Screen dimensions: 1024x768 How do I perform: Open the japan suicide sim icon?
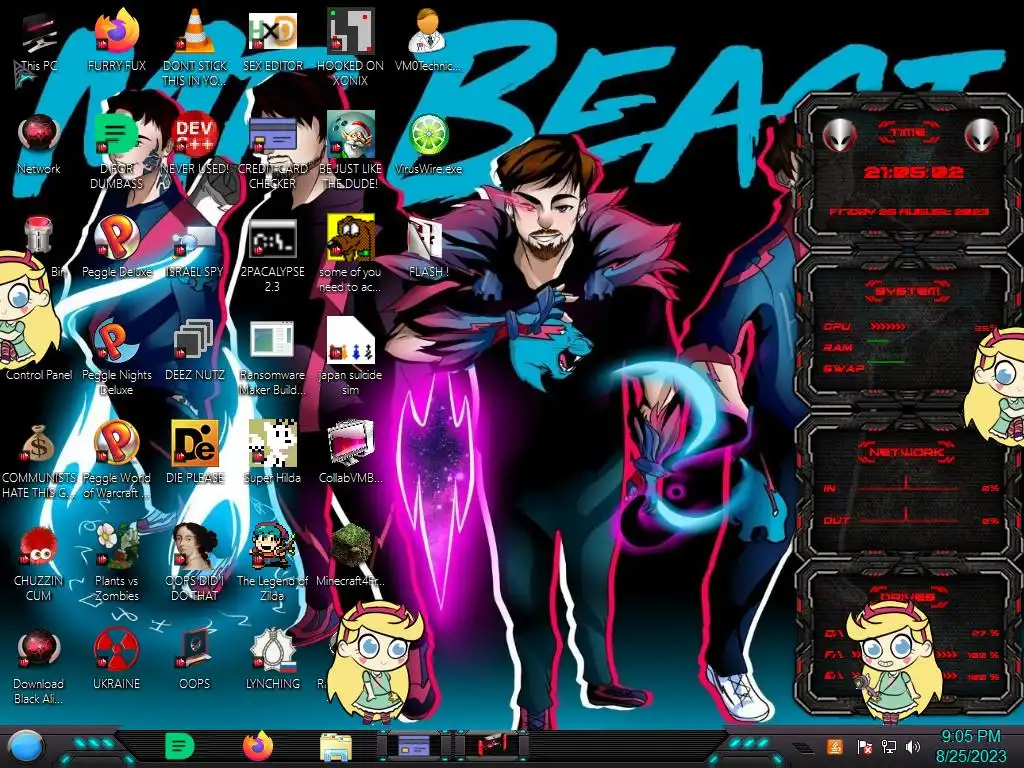click(350, 357)
